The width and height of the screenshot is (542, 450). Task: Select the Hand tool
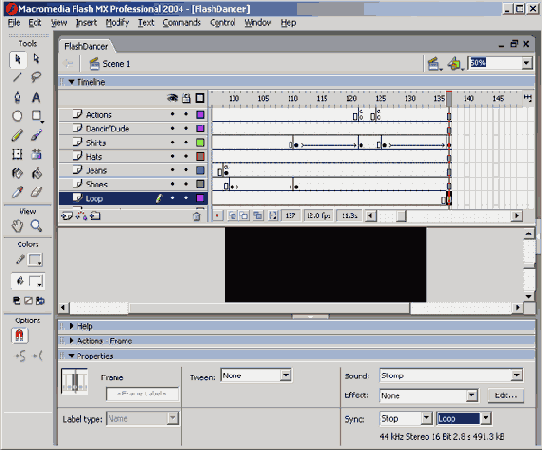[x=17, y=226]
